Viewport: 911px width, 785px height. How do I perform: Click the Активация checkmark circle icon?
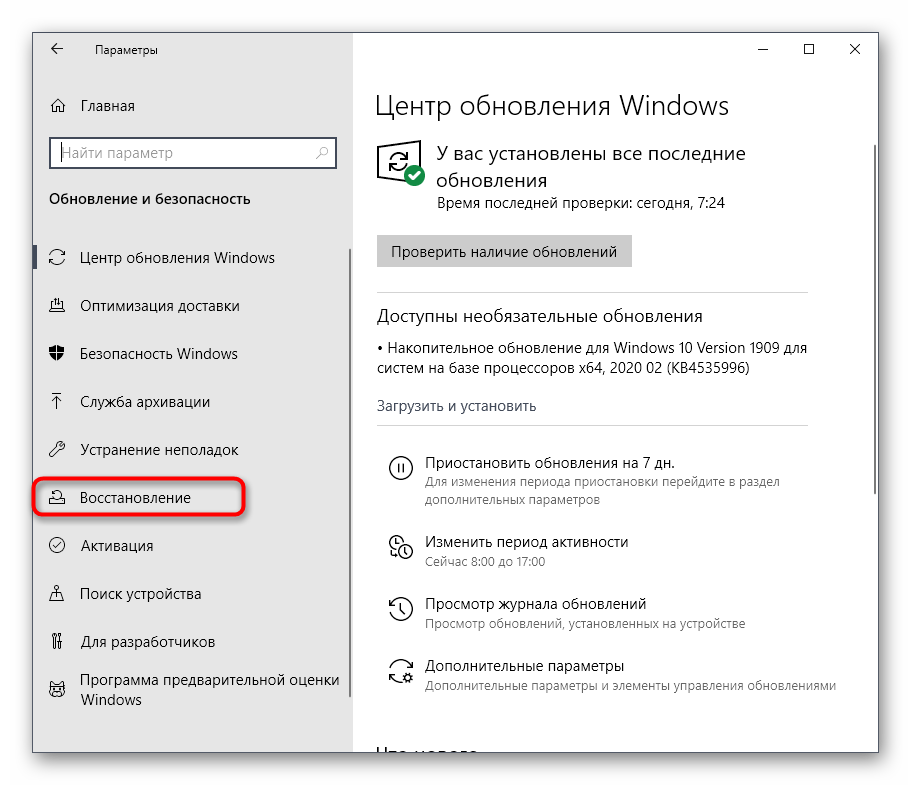(57, 545)
